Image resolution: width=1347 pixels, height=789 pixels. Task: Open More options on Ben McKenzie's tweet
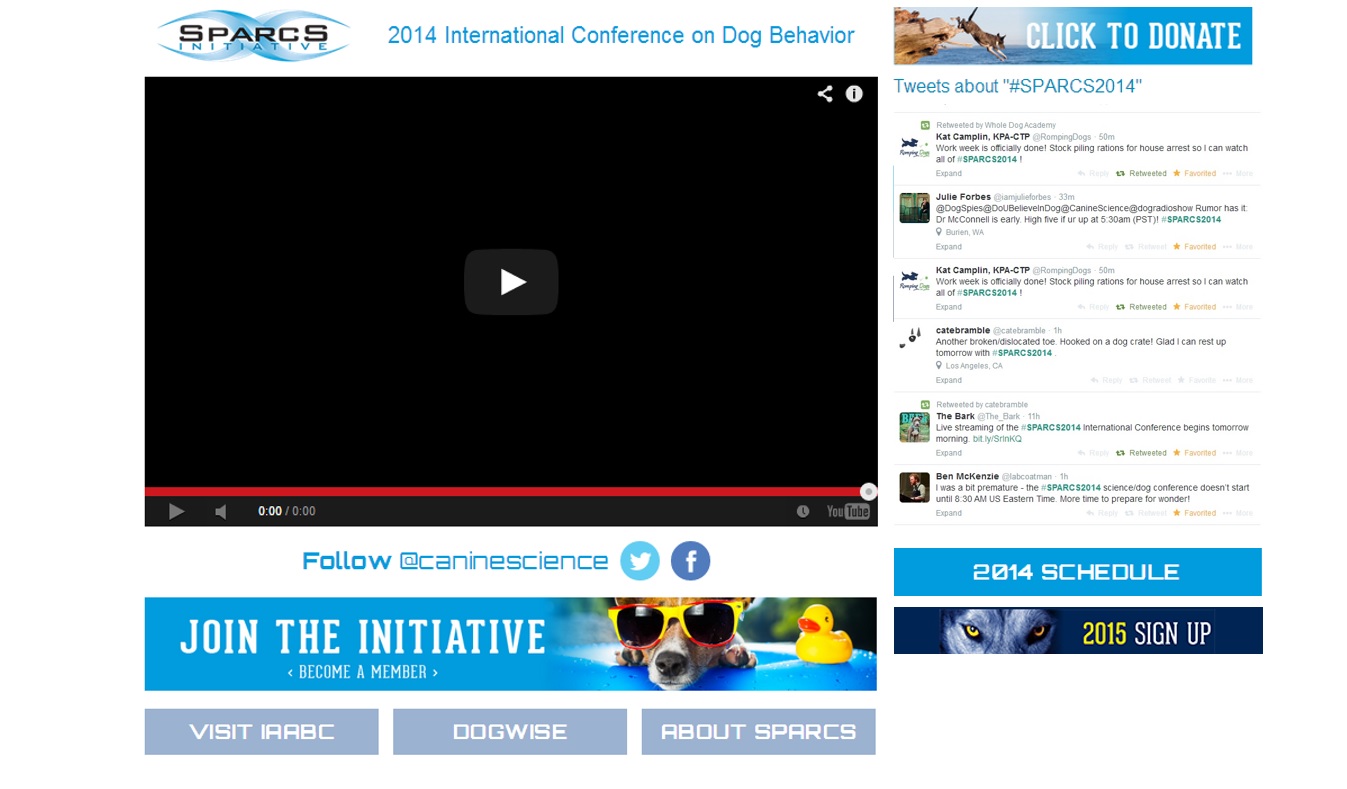(1238, 513)
